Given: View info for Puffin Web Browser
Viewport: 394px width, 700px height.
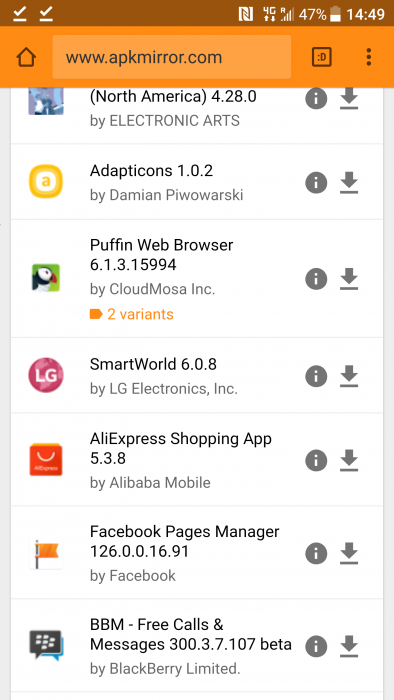Looking at the screenshot, I should point(316,279).
